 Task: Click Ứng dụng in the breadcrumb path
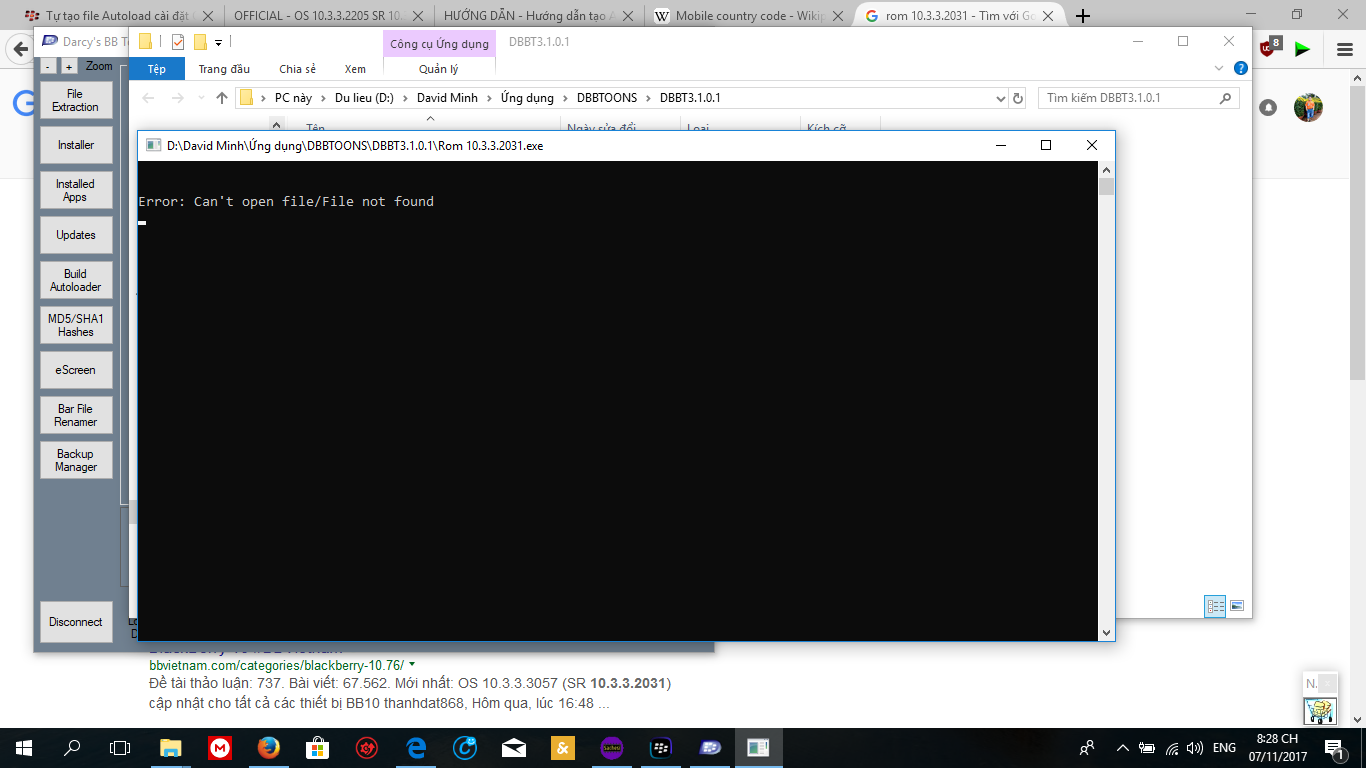(527, 98)
